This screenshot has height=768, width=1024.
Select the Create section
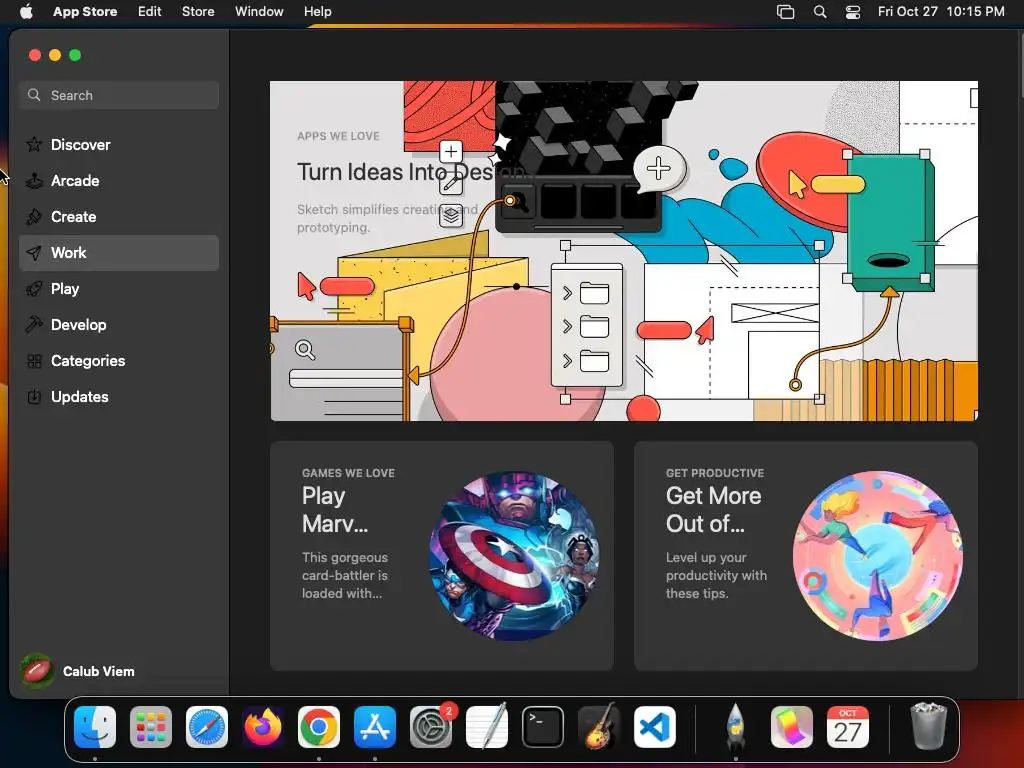(119, 216)
